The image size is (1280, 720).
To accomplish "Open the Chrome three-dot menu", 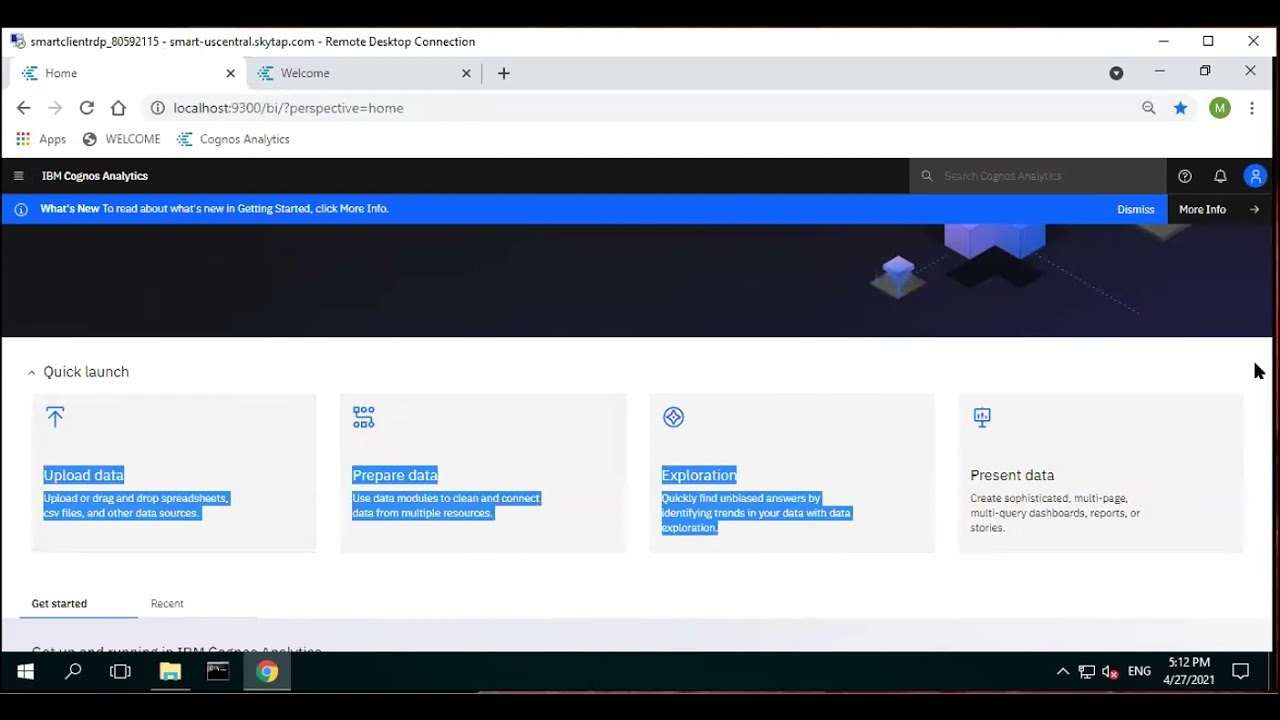I will click(x=1252, y=108).
